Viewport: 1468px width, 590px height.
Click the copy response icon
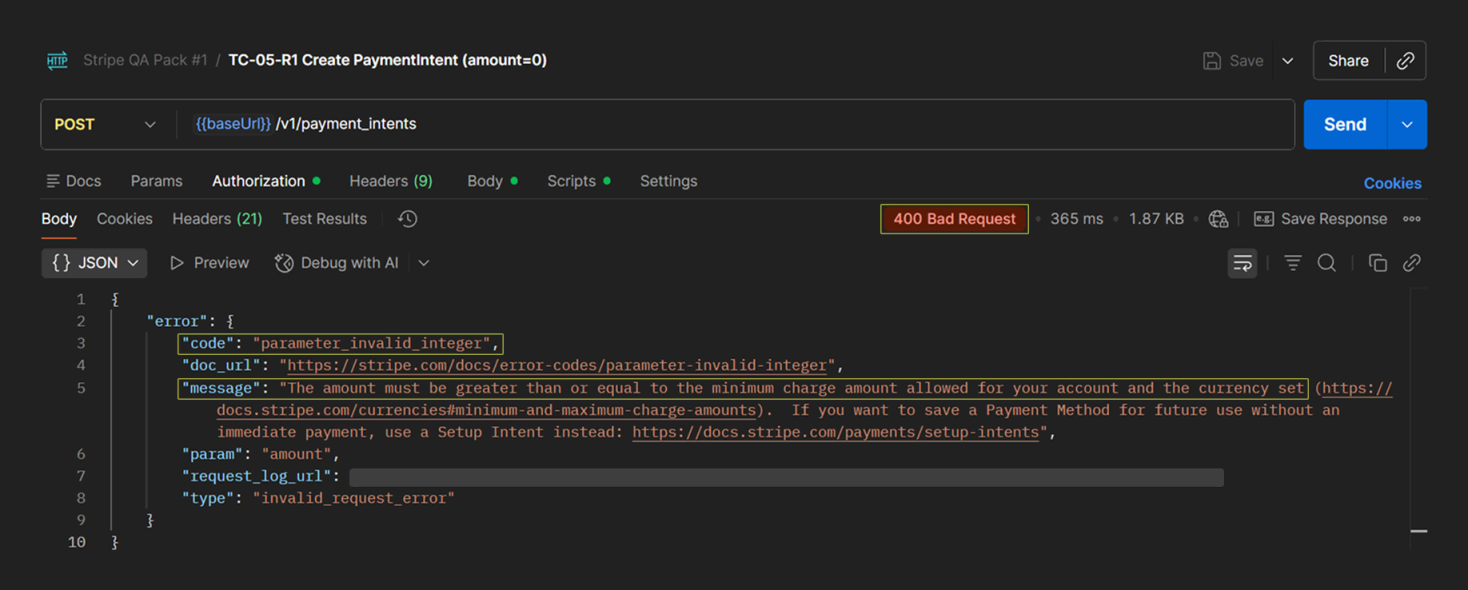1378,263
